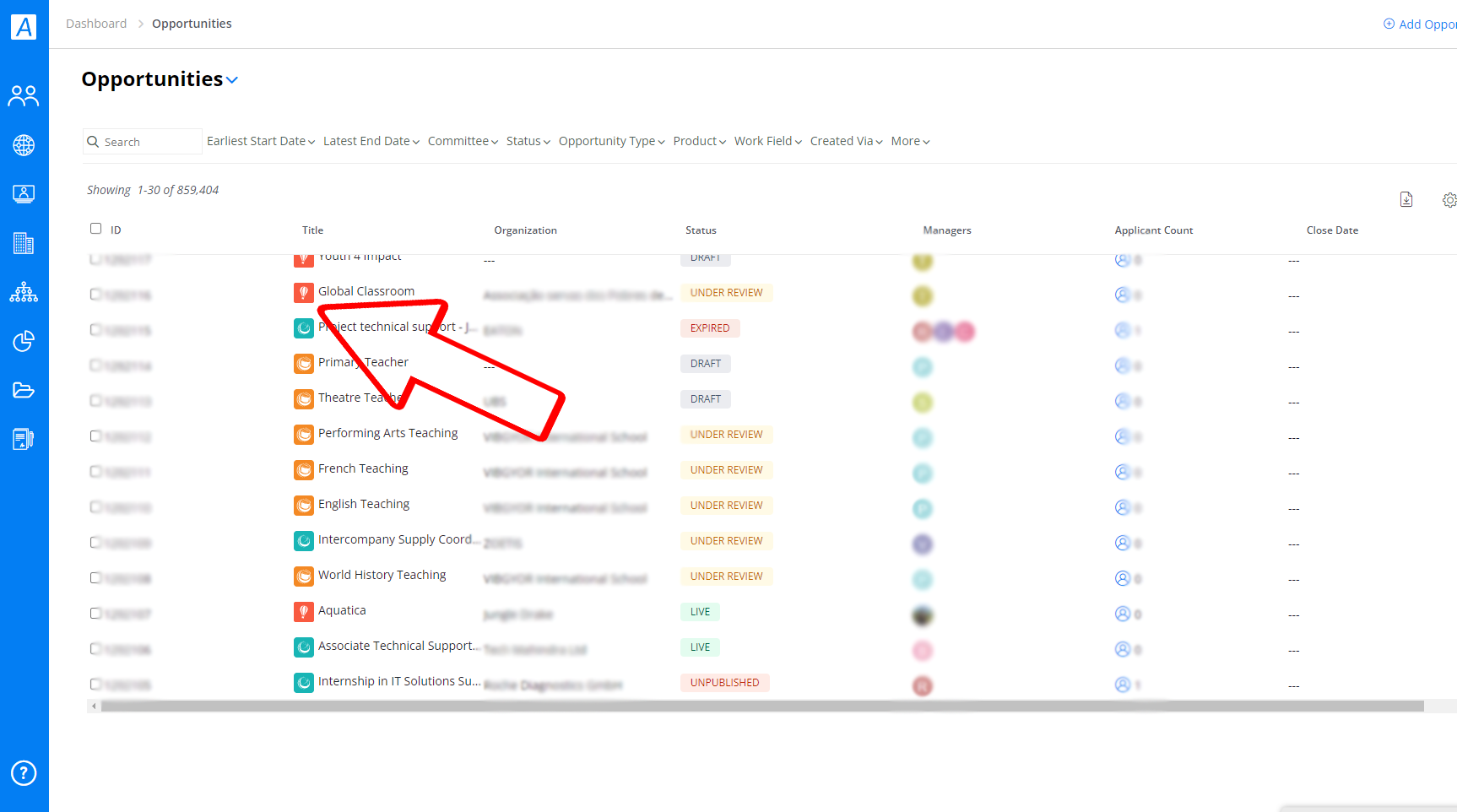Image resolution: width=1457 pixels, height=812 pixels.
Task: Open table settings gear icon
Action: tap(1449, 200)
